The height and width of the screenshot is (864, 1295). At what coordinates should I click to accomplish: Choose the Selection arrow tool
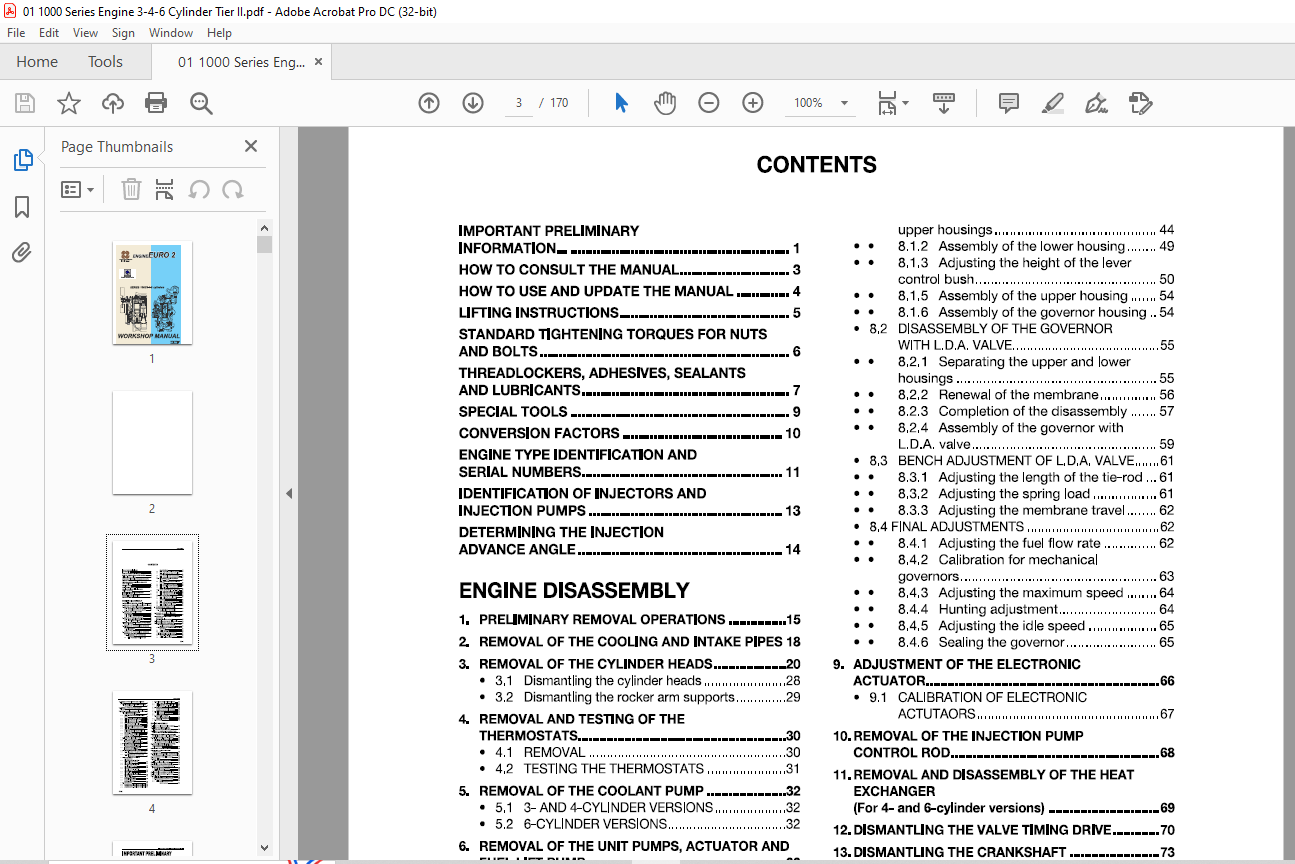click(621, 103)
